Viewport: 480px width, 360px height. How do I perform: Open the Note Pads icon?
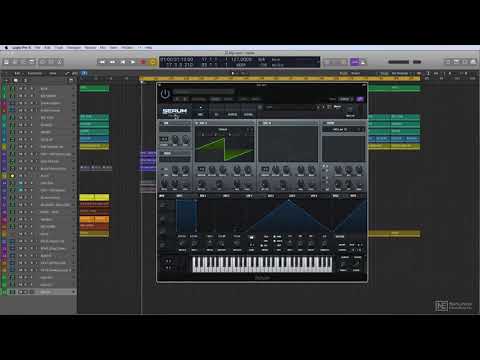(x=456, y=62)
